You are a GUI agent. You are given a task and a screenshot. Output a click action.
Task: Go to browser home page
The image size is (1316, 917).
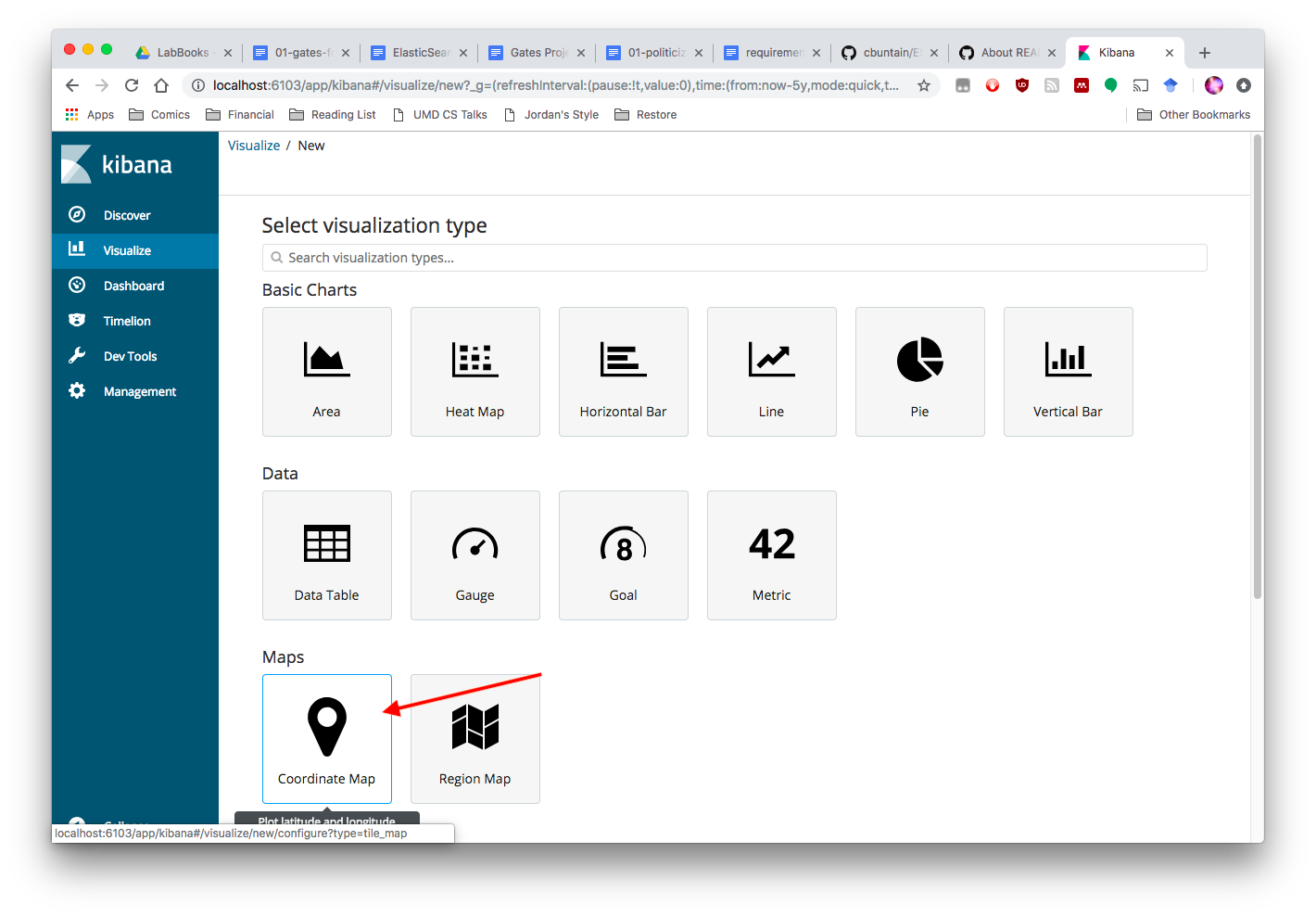(x=161, y=85)
